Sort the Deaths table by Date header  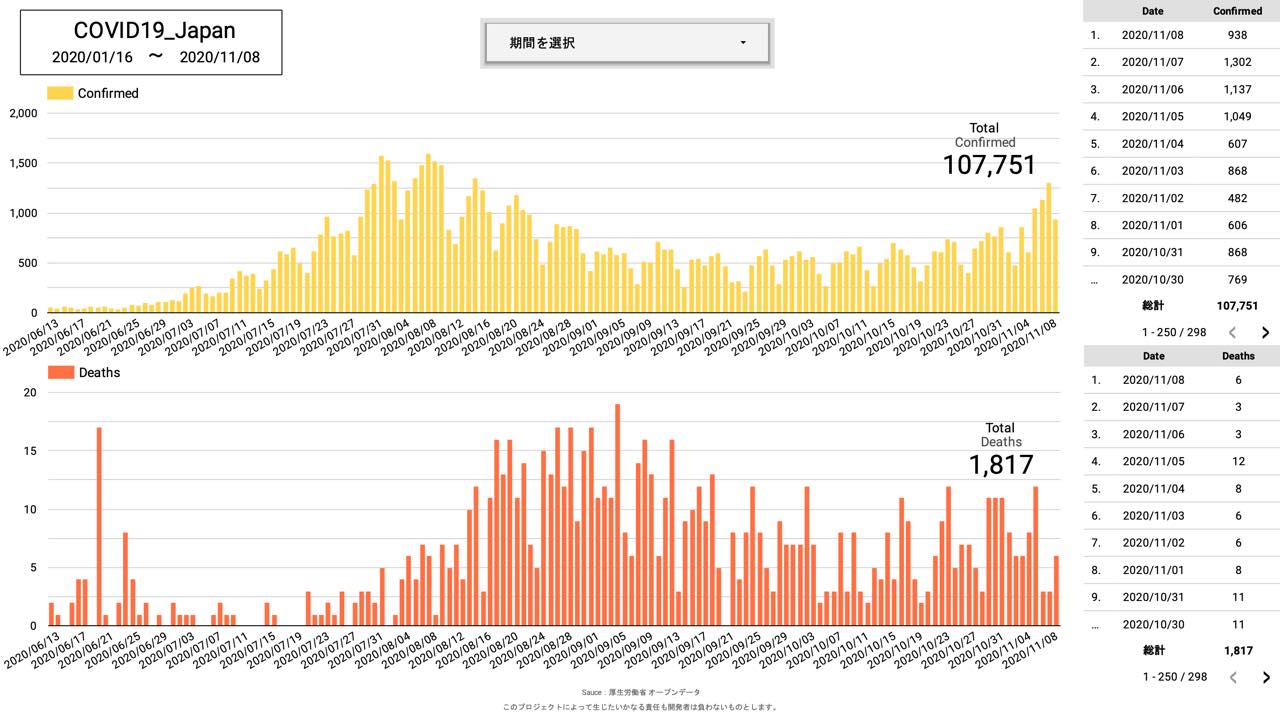[x=1153, y=355]
